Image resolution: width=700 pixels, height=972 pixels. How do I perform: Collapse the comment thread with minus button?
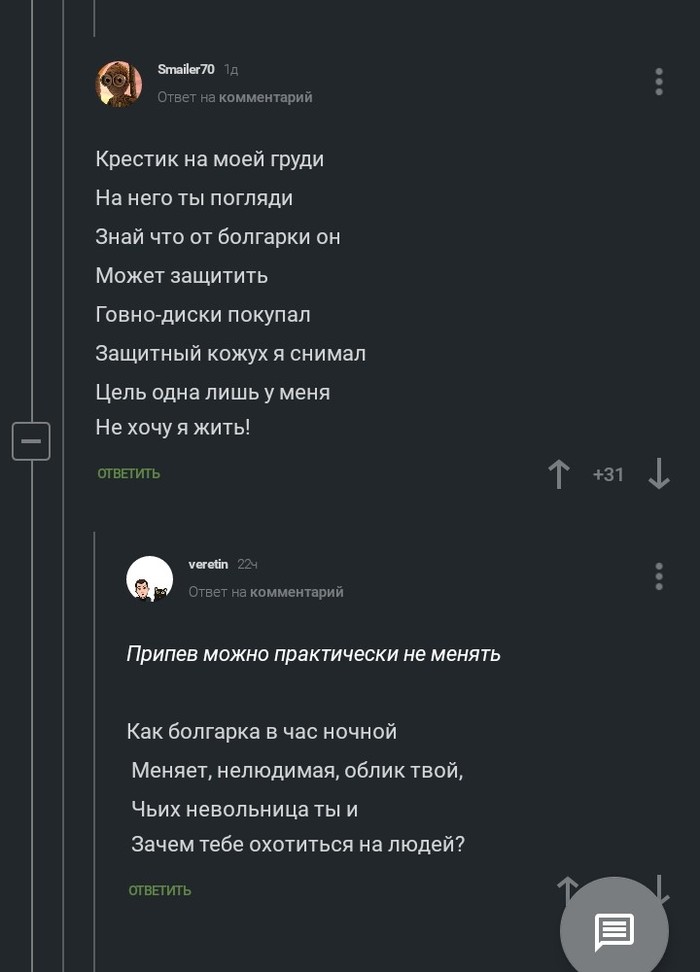click(x=31, y=440)
